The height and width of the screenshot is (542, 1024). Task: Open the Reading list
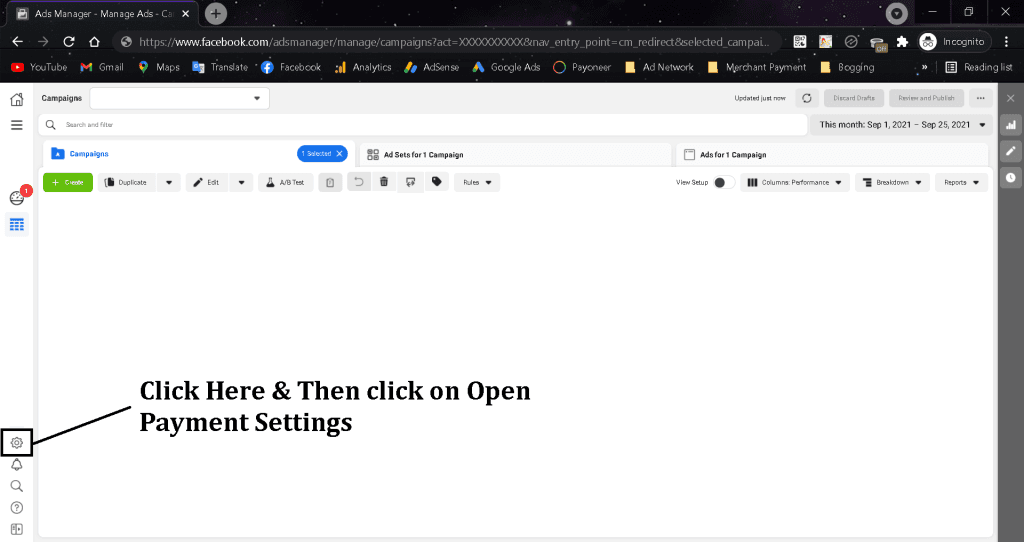979,67
